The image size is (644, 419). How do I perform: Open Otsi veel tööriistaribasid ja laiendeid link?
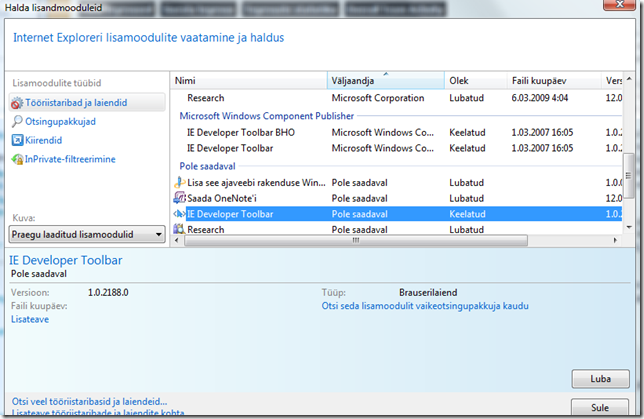[90, 401]
